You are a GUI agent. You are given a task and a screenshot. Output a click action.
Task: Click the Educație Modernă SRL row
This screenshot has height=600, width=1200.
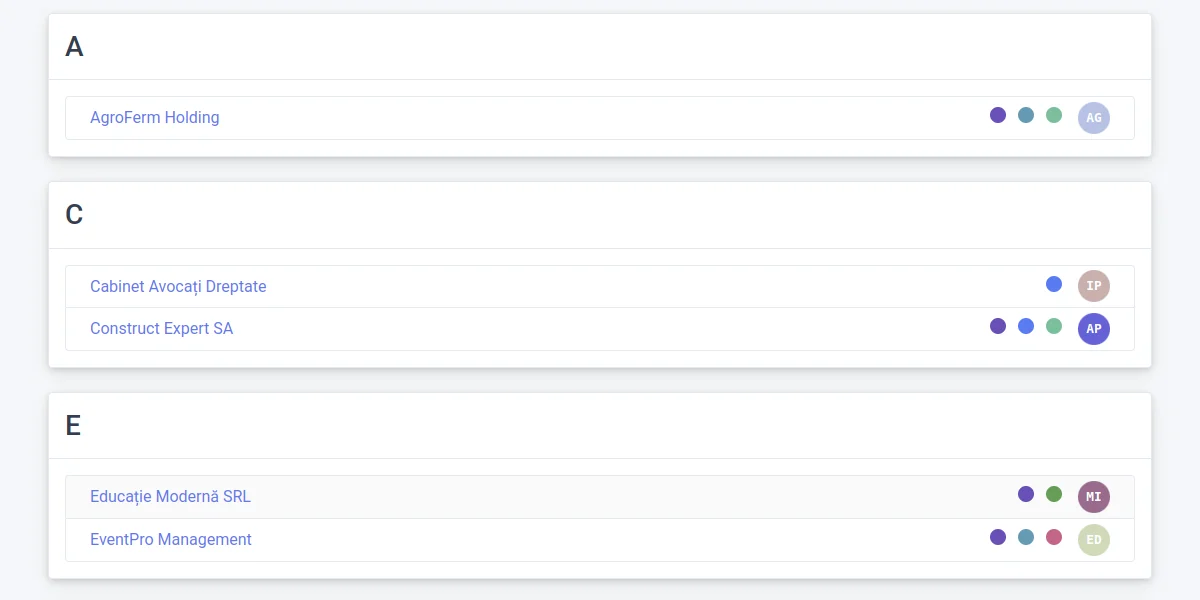(171, 496)
